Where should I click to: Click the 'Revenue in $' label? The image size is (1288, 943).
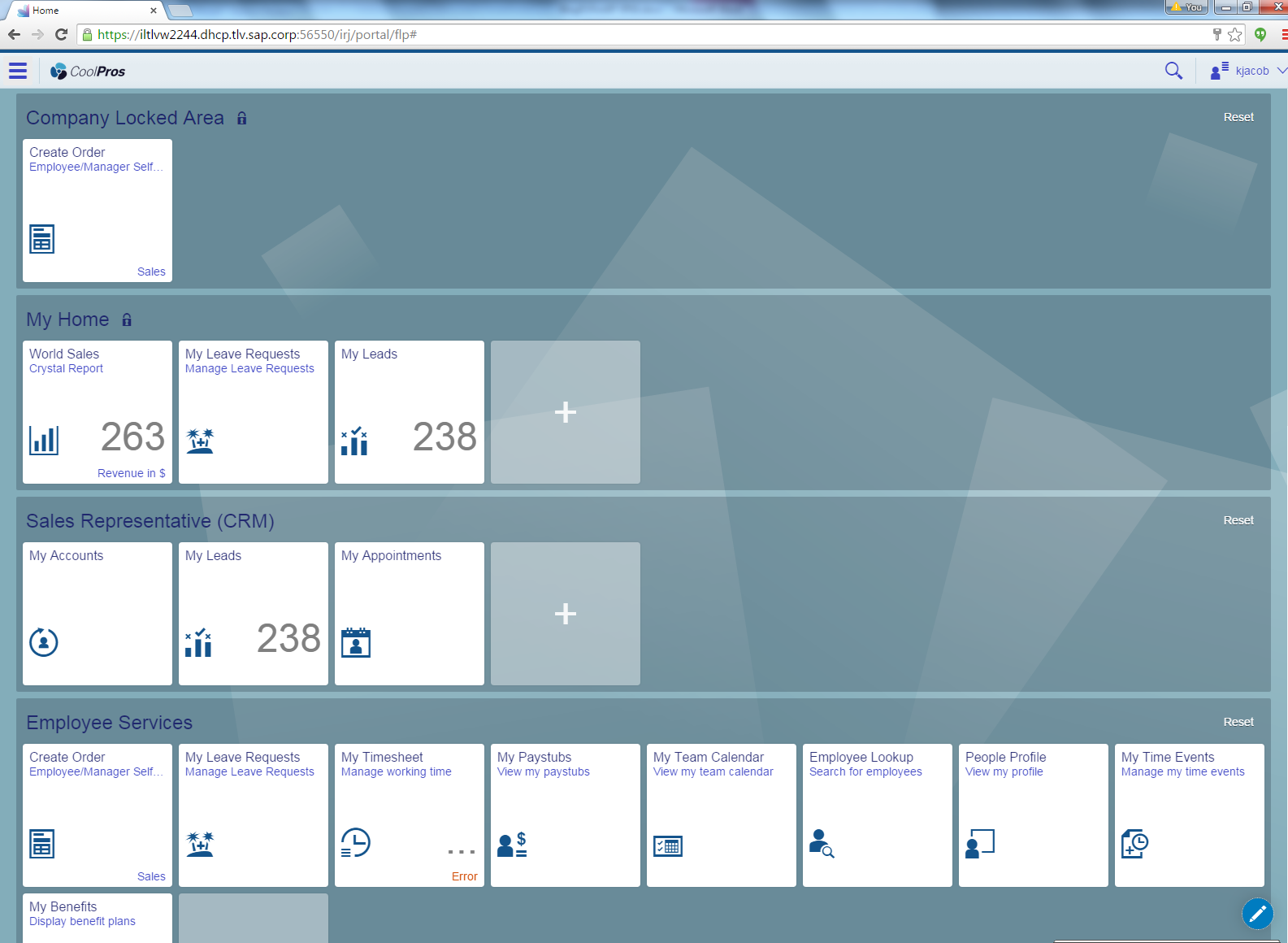132,473
